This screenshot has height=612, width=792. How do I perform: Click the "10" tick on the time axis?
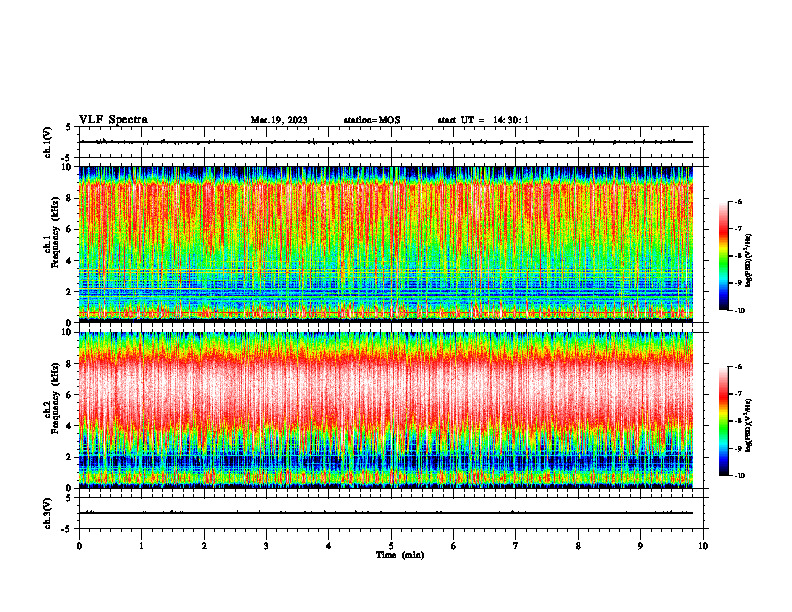point(703,546)
